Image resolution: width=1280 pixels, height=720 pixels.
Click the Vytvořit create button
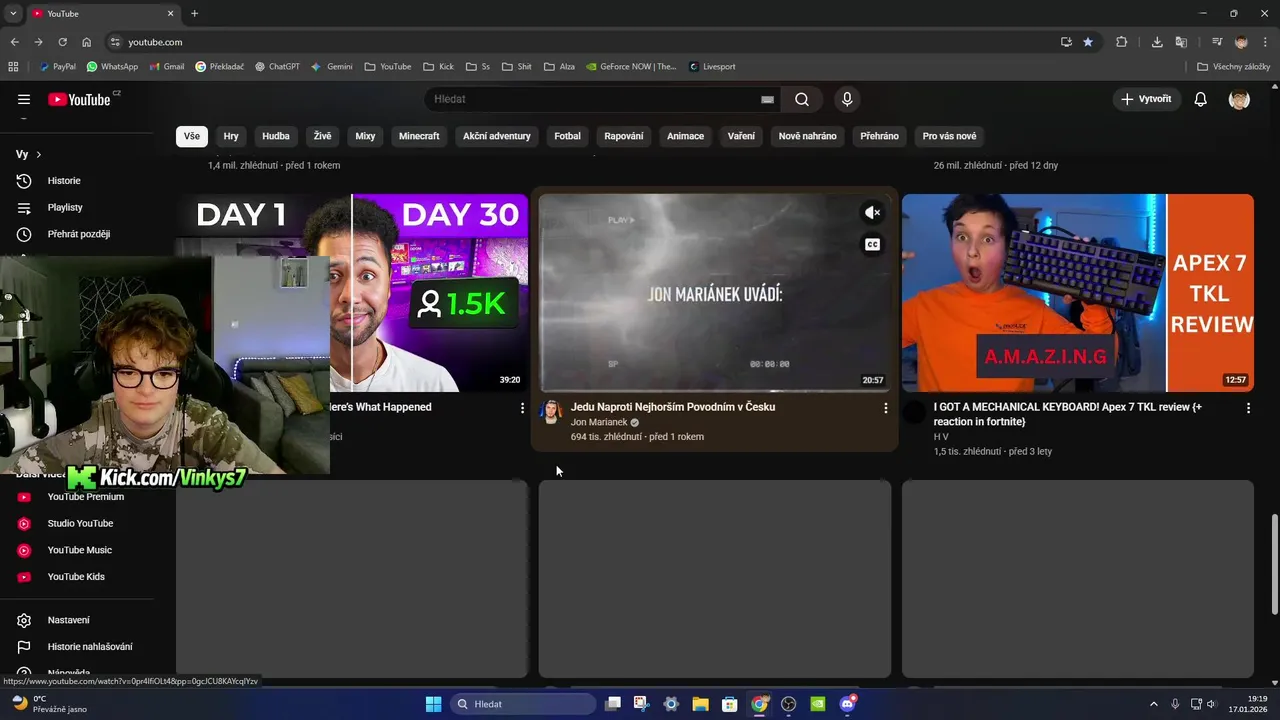(1146, 99)
